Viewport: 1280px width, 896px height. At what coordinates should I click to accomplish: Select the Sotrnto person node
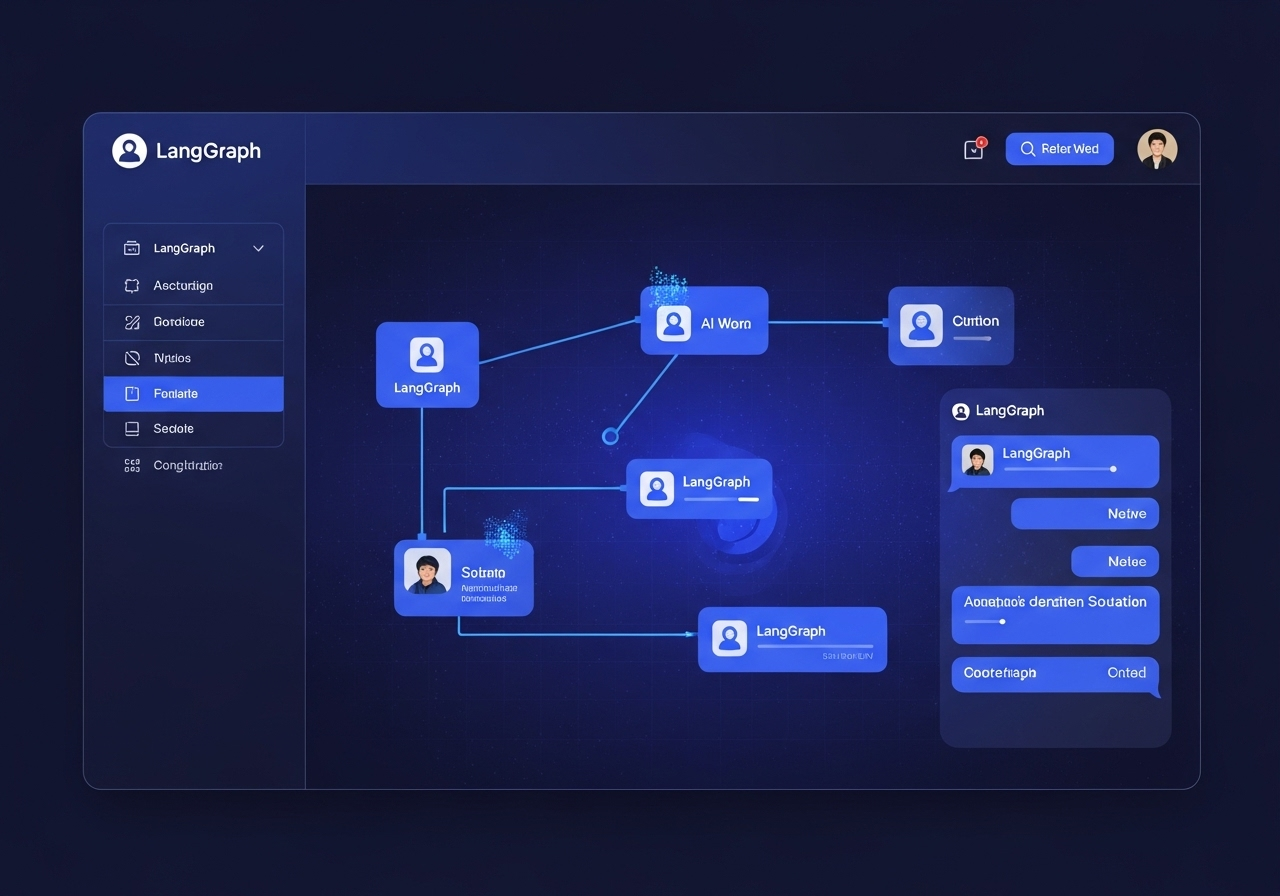pos(464,578)
